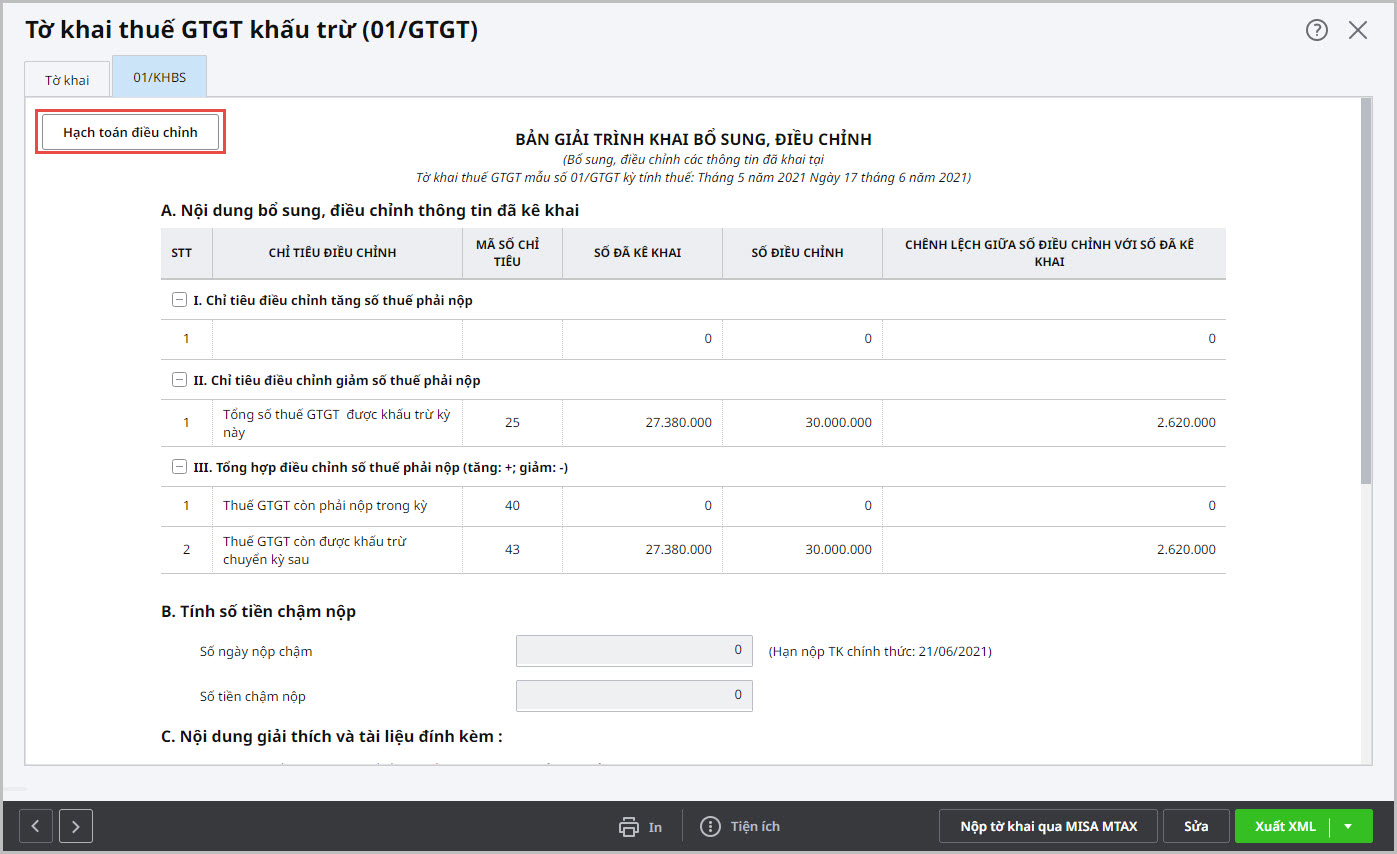Export using the Xuất XML button

point(1284,827)
